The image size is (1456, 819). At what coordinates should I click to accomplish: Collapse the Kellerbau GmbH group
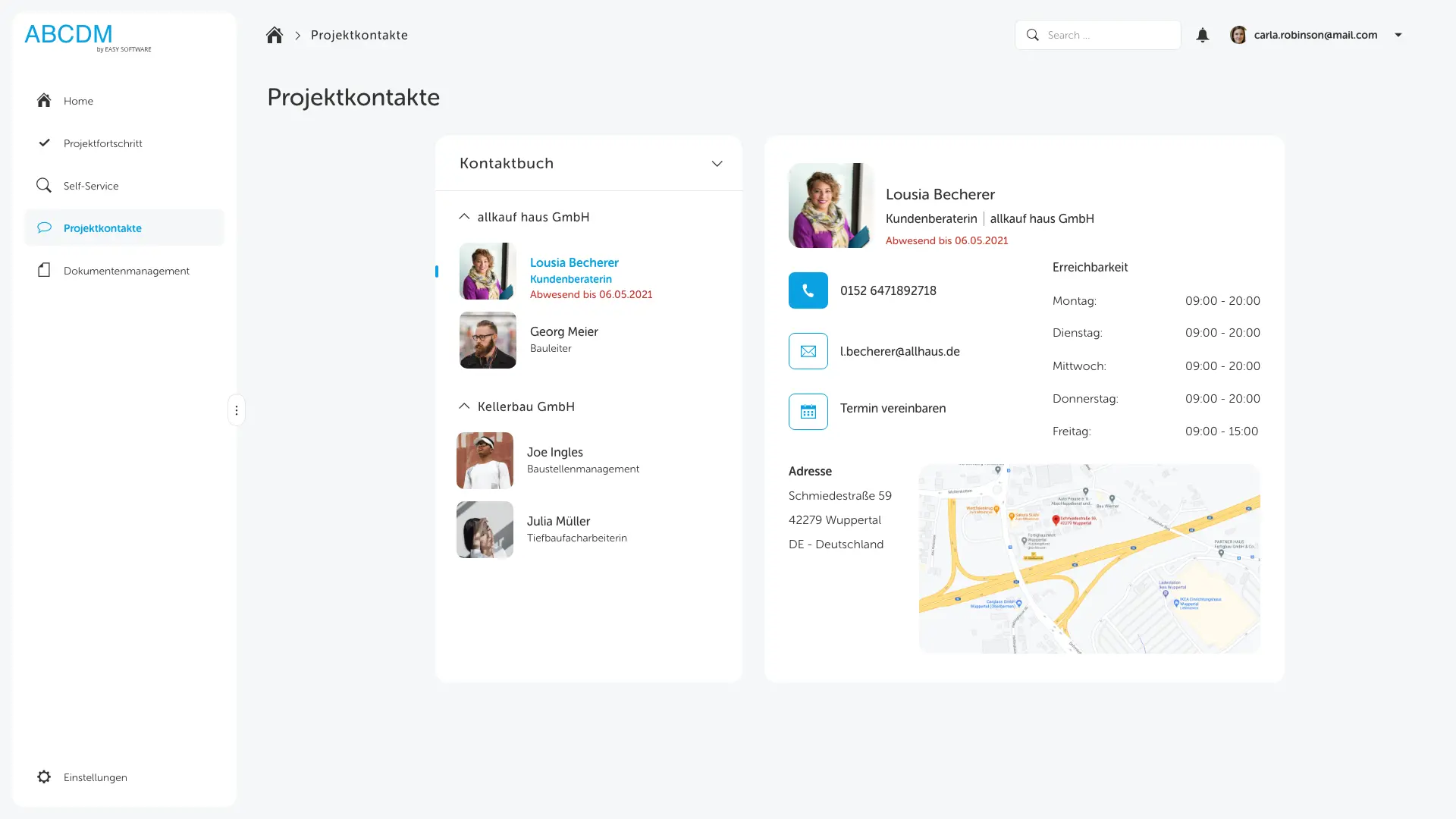coord(464,406)
